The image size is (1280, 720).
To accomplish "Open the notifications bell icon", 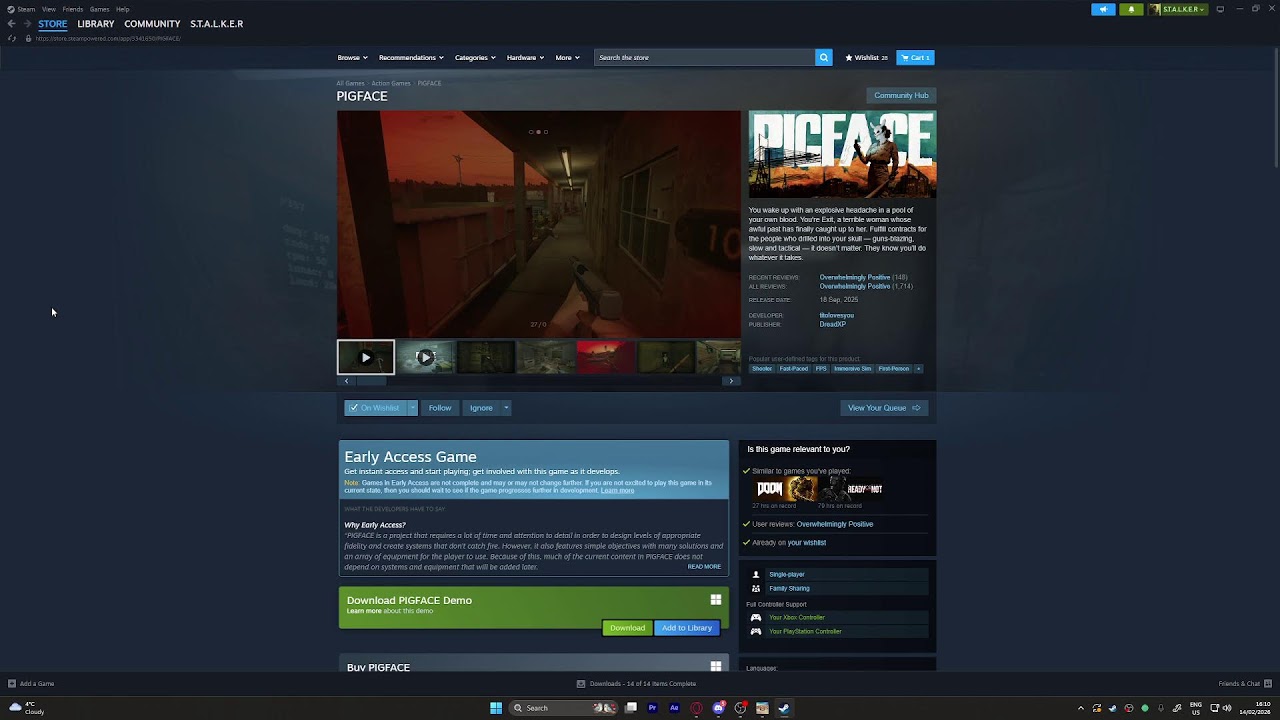I will point(1131,9).
